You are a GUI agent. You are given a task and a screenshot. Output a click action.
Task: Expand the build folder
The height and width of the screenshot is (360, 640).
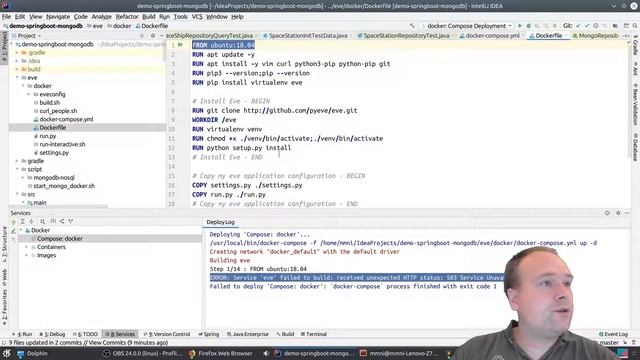[17, 69]
